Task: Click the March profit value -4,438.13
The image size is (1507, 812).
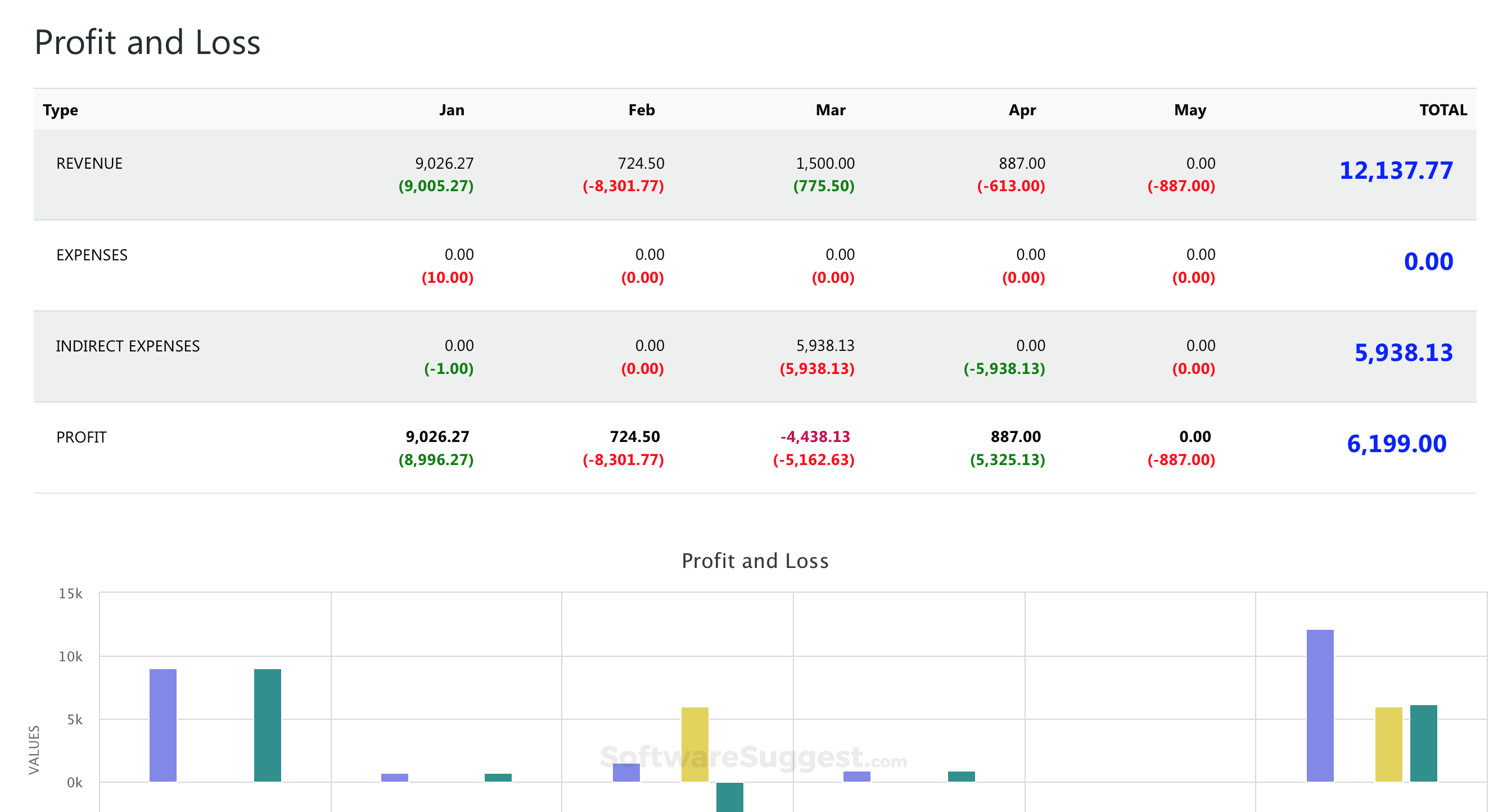Action: point(814,436)
